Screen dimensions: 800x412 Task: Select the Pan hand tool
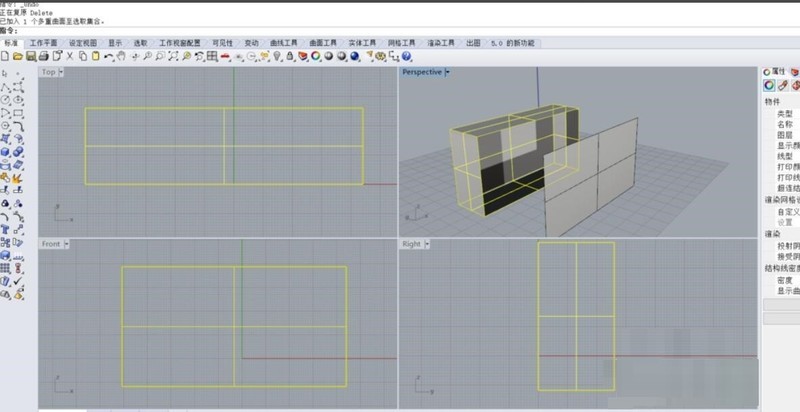(121, 56)
